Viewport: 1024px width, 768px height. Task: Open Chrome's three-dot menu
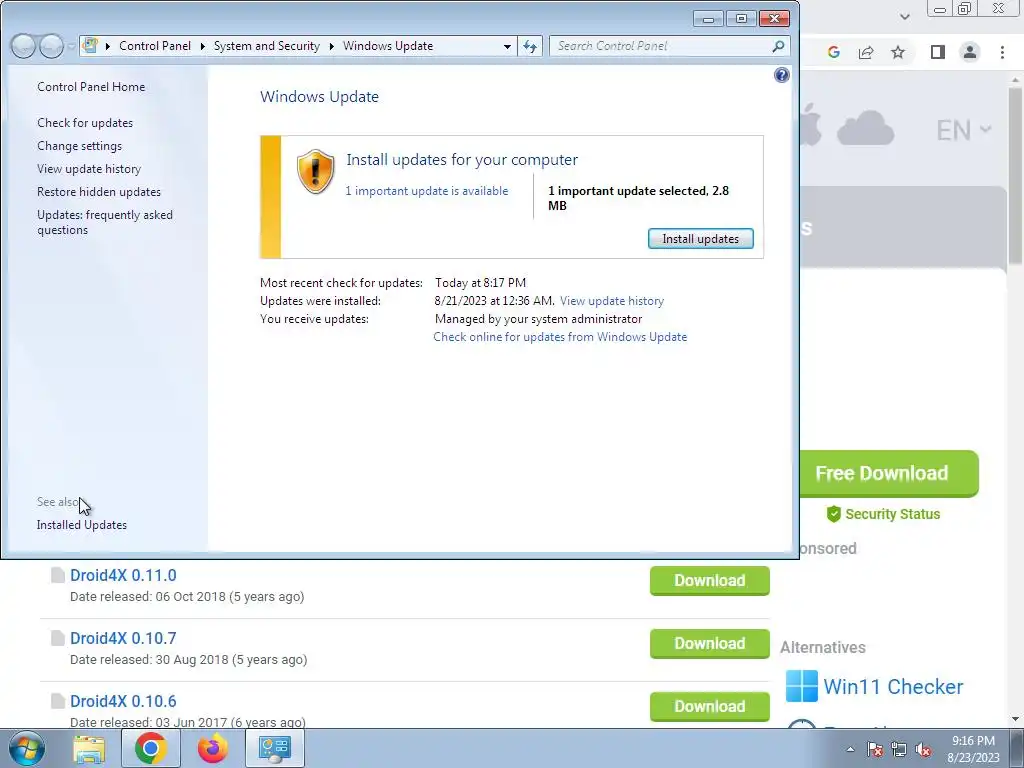pos(1002,52)
